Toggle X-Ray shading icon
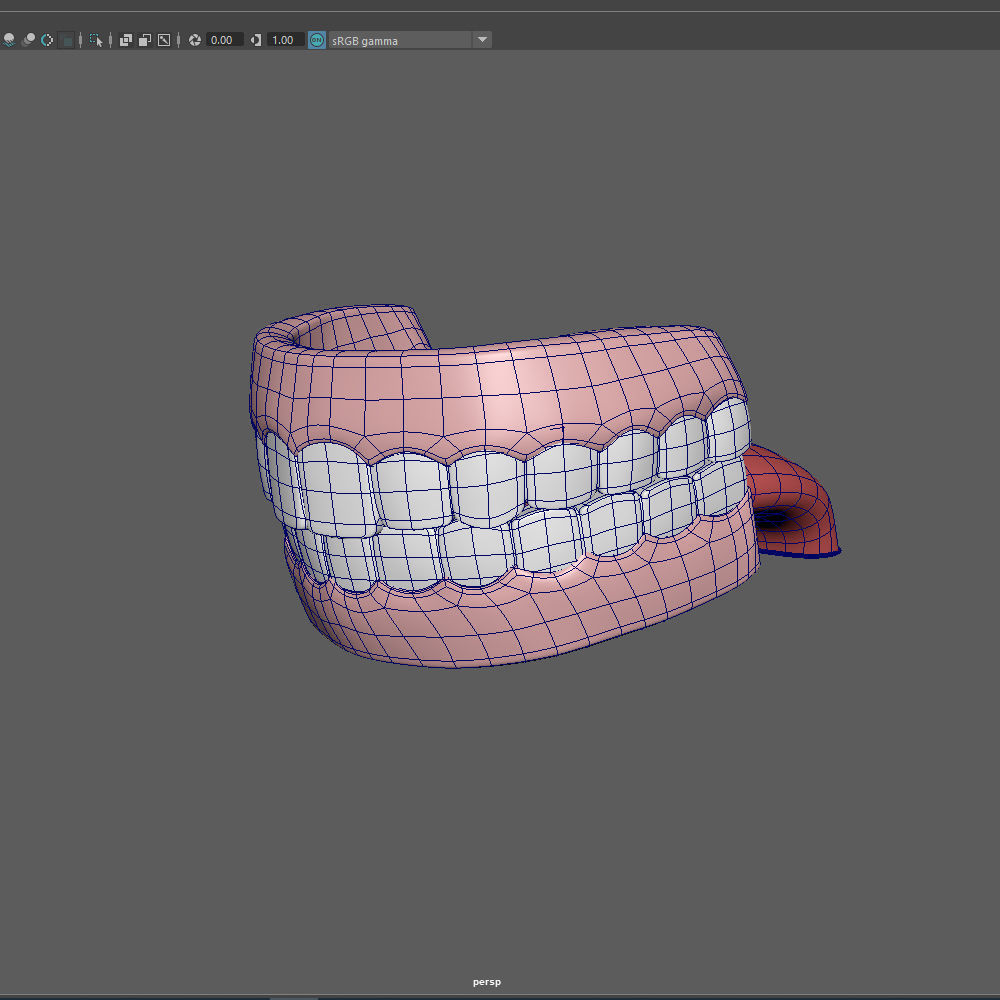 126,40
